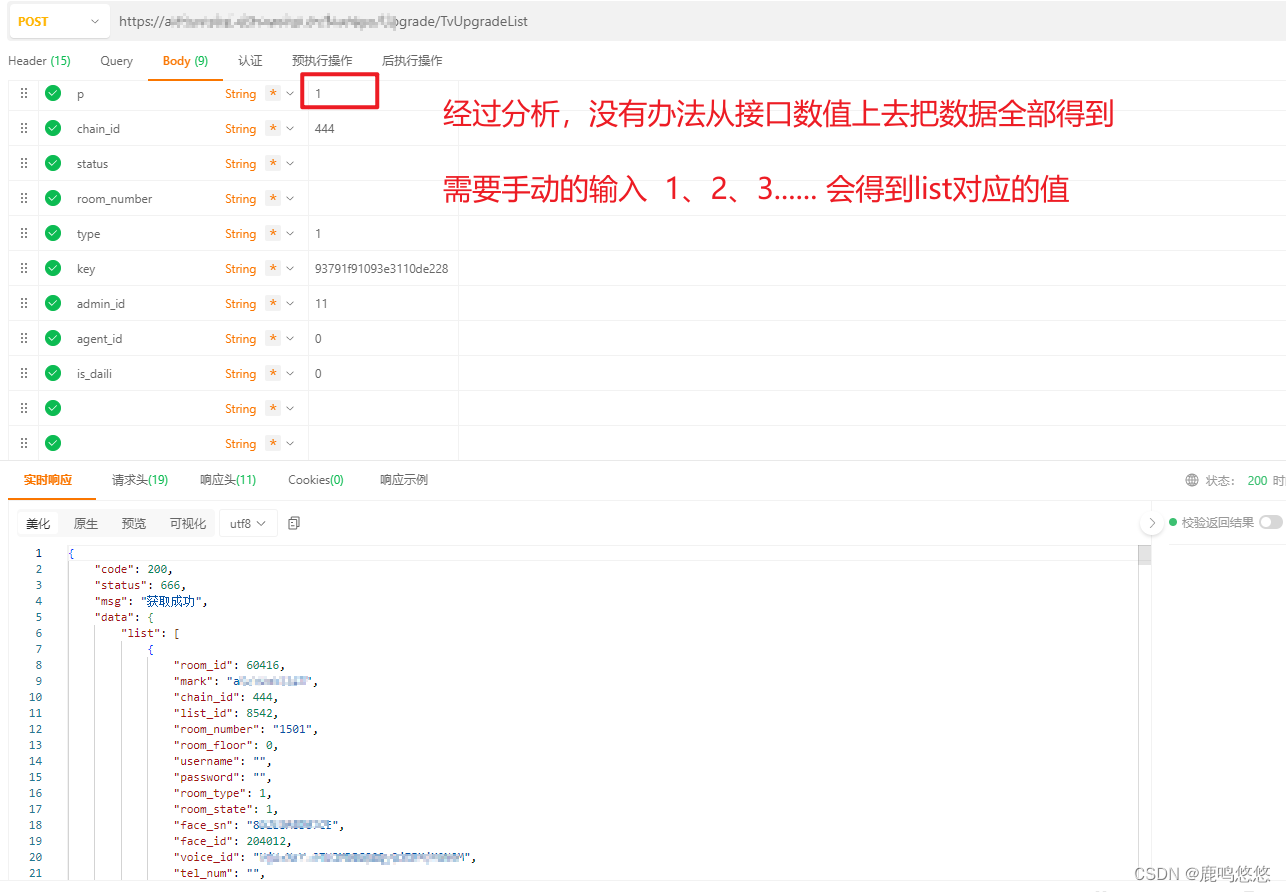Open the 请求头(19) tab
The height and width of the screenshot is (892, 1286).
pos(140,480)
